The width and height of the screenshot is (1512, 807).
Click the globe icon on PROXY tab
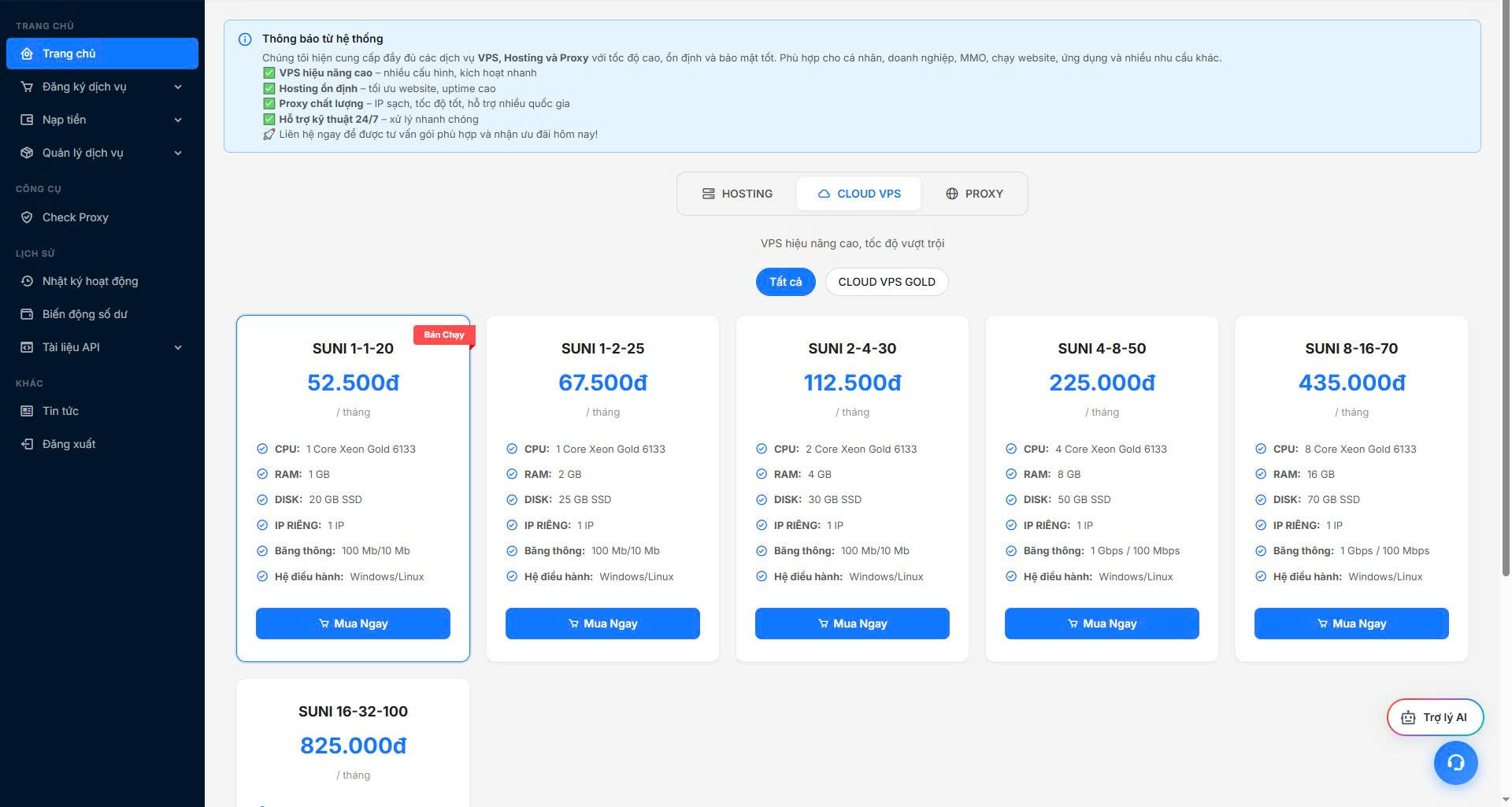click(952, 194)
